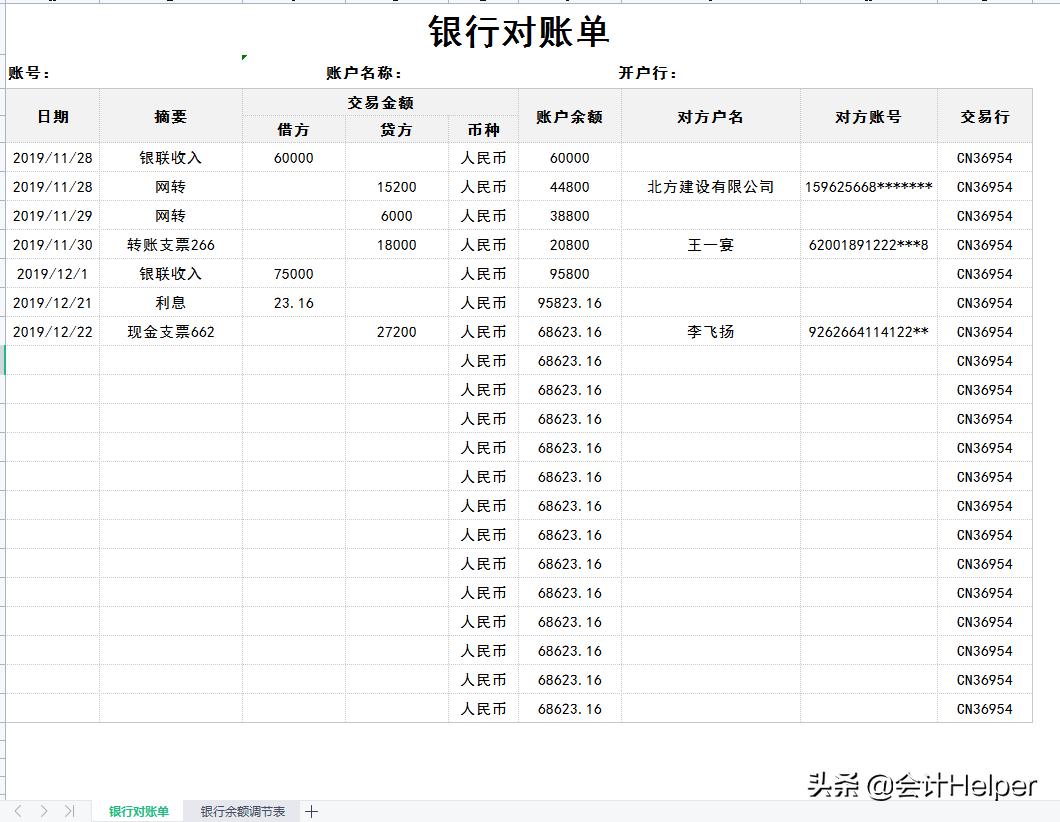Click the 日期 column header cell
Screen dimensions: 1060x822
(52, 116)
